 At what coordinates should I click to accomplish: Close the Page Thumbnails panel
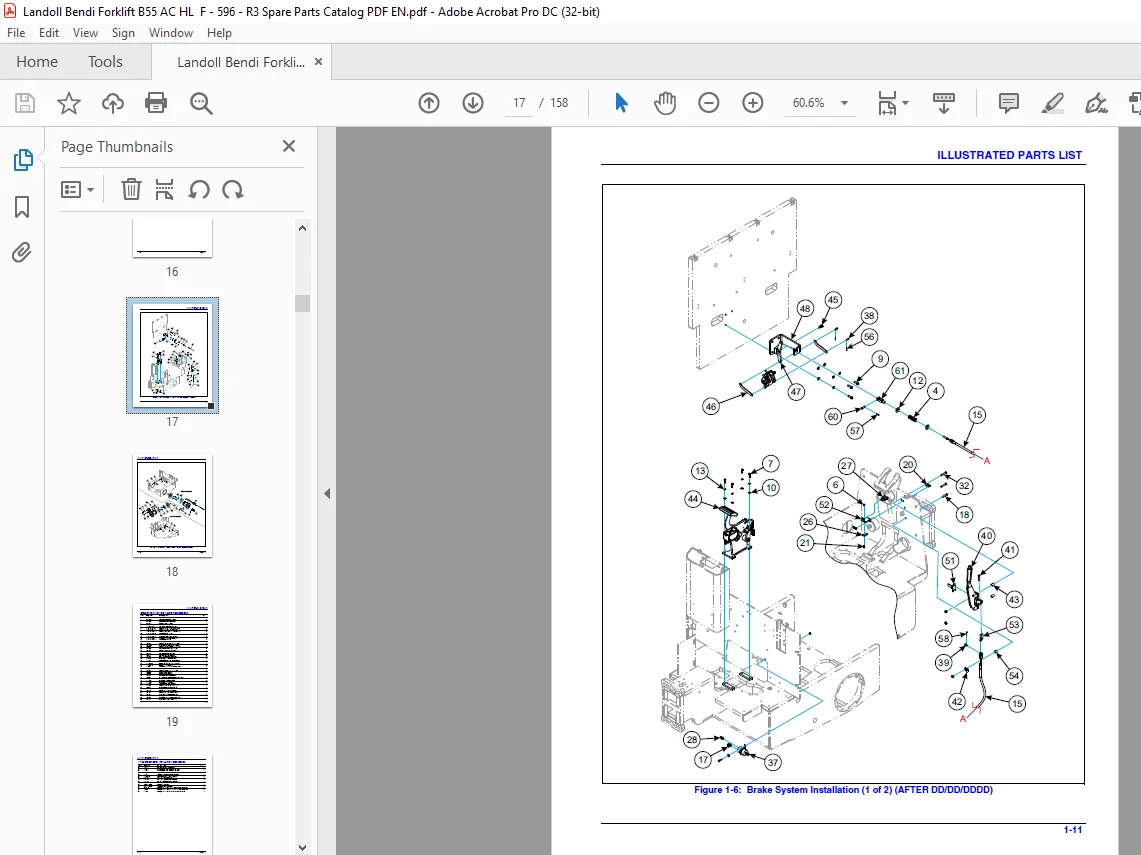(x=289, y=146)
